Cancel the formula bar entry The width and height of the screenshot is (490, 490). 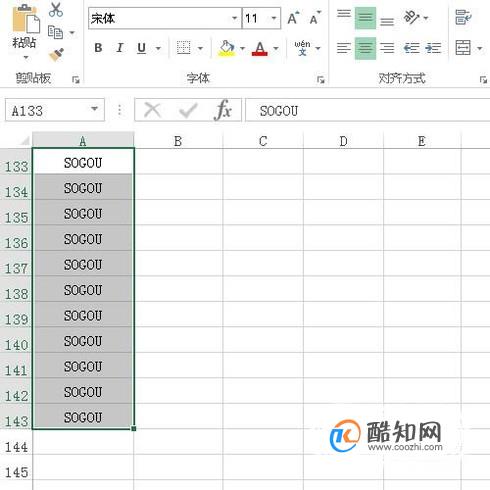tap(153, 110)
